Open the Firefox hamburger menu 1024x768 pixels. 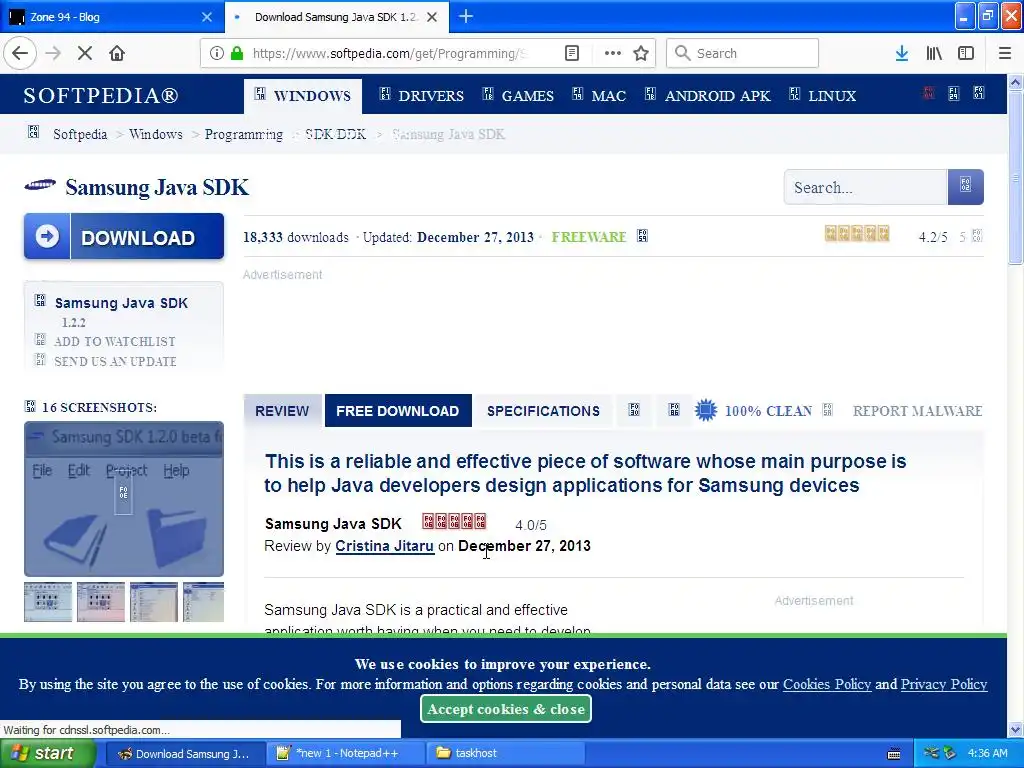[1005, 53]
